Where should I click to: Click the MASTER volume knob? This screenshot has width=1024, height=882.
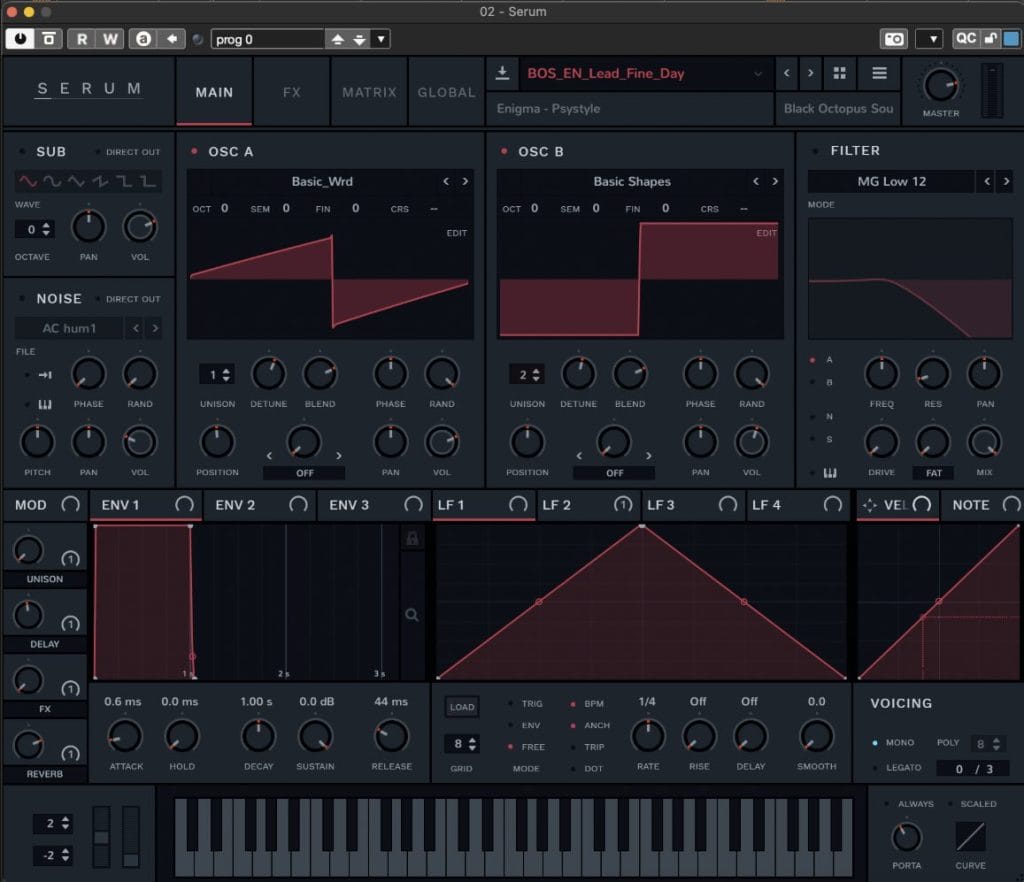point(940,86)
